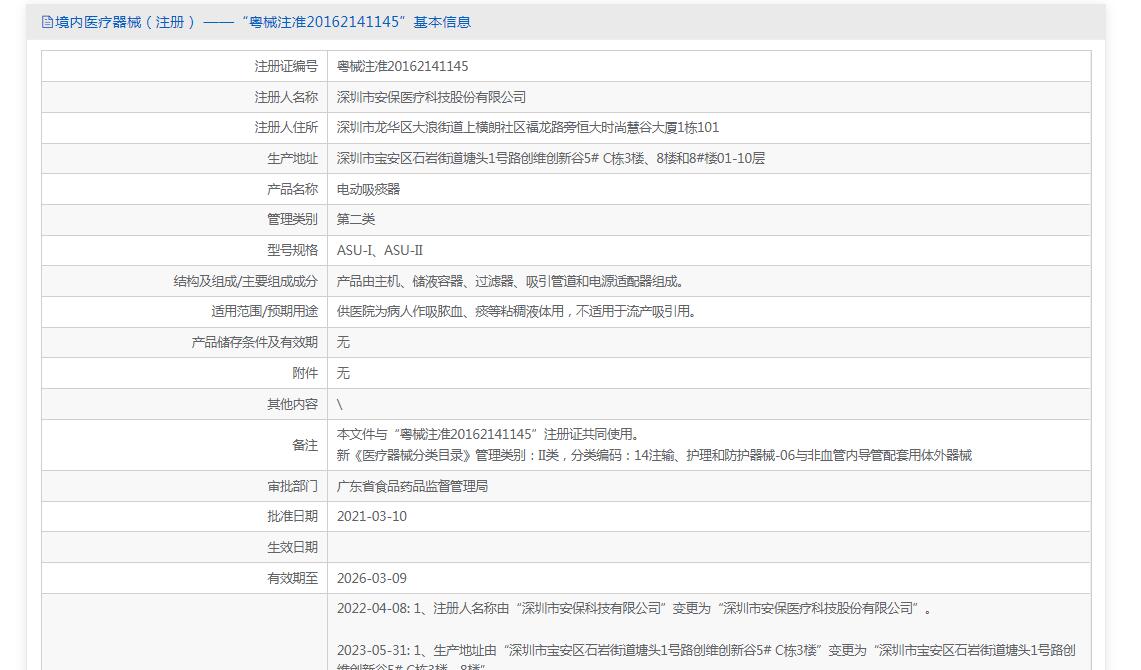Select remark line 新《医疗器械分类目录》管理类别

(x=654, y=455)
